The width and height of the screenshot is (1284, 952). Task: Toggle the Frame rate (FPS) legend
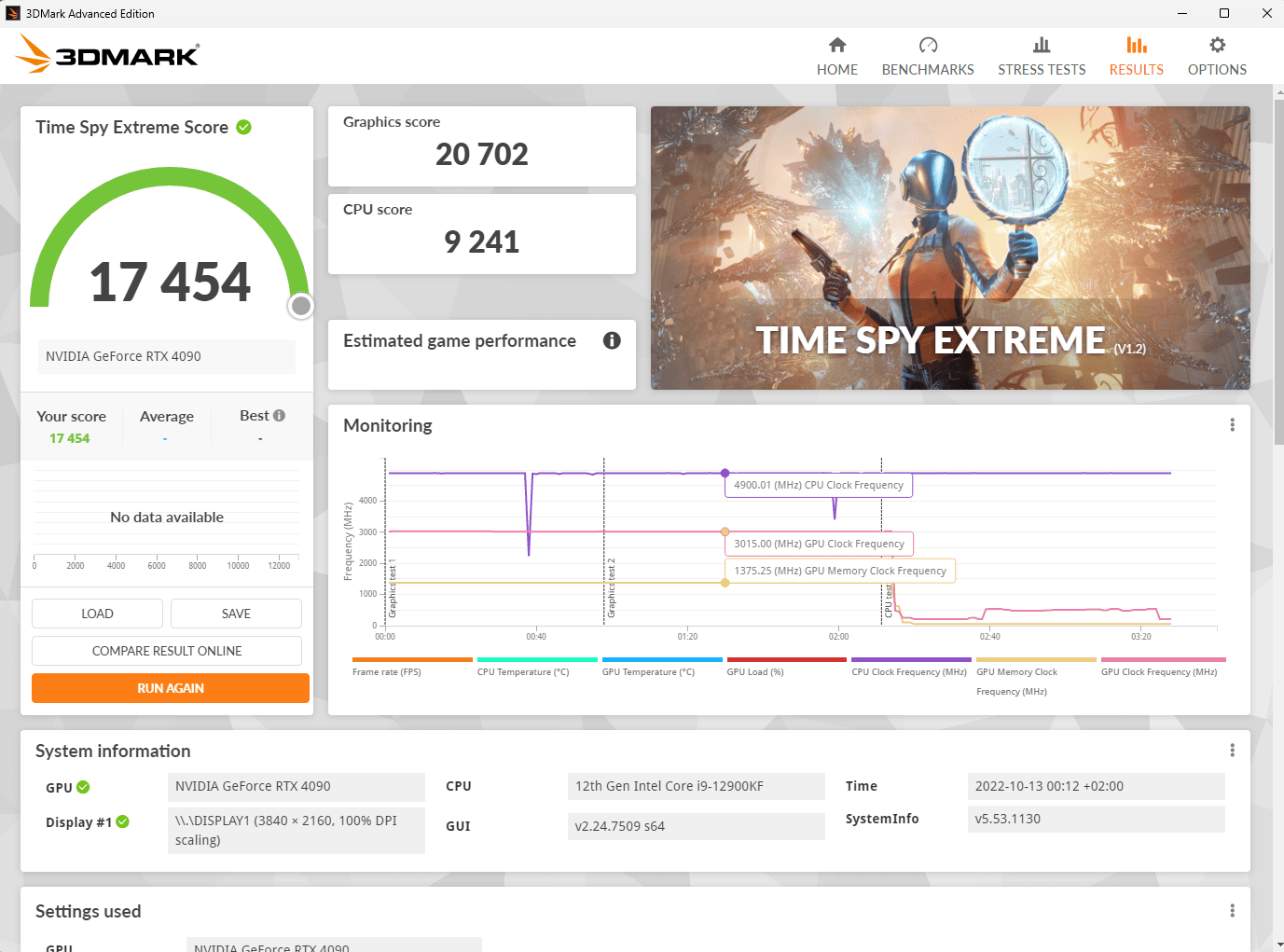coord(411,667)
